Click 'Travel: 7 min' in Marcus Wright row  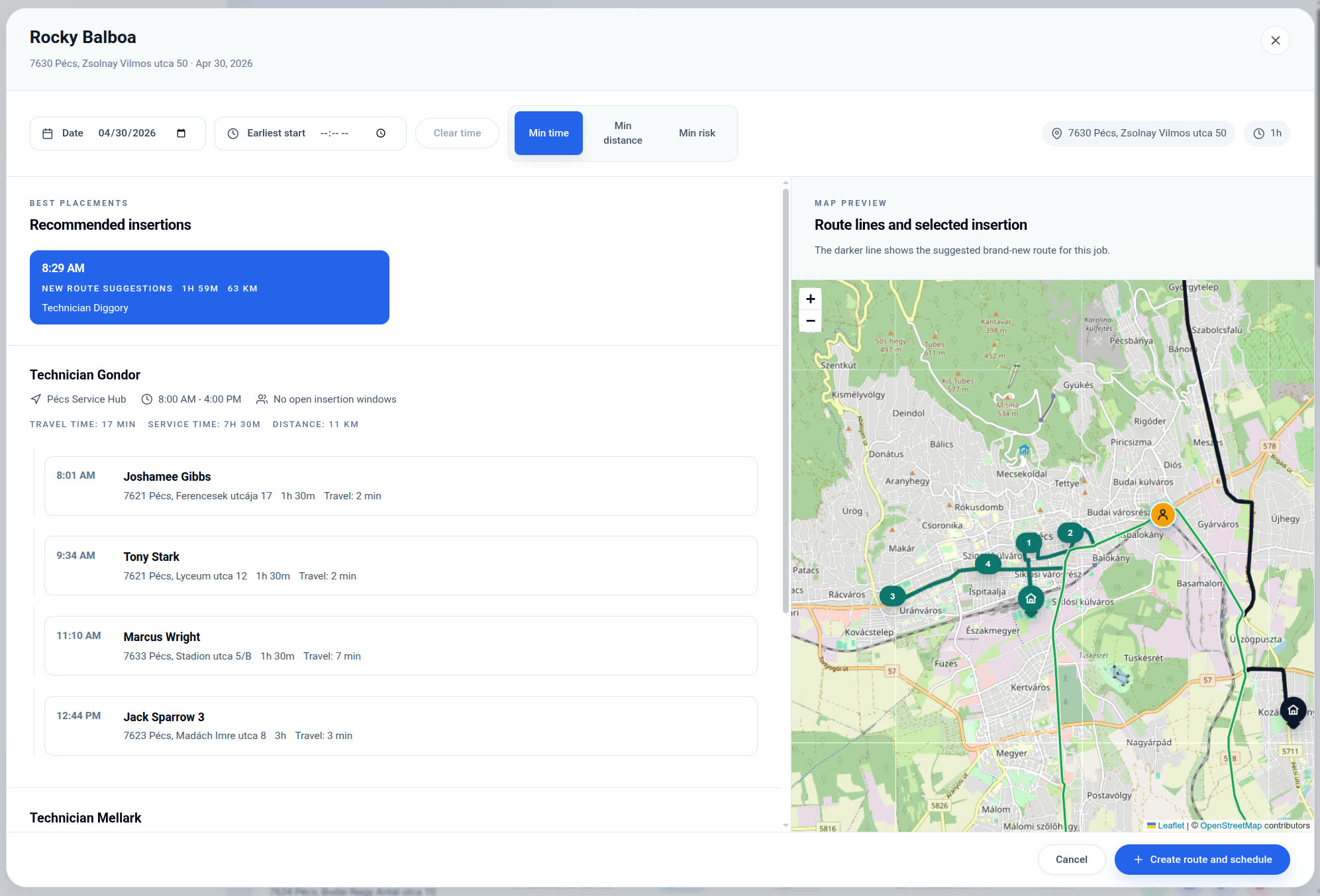click(x=332, y=656)
